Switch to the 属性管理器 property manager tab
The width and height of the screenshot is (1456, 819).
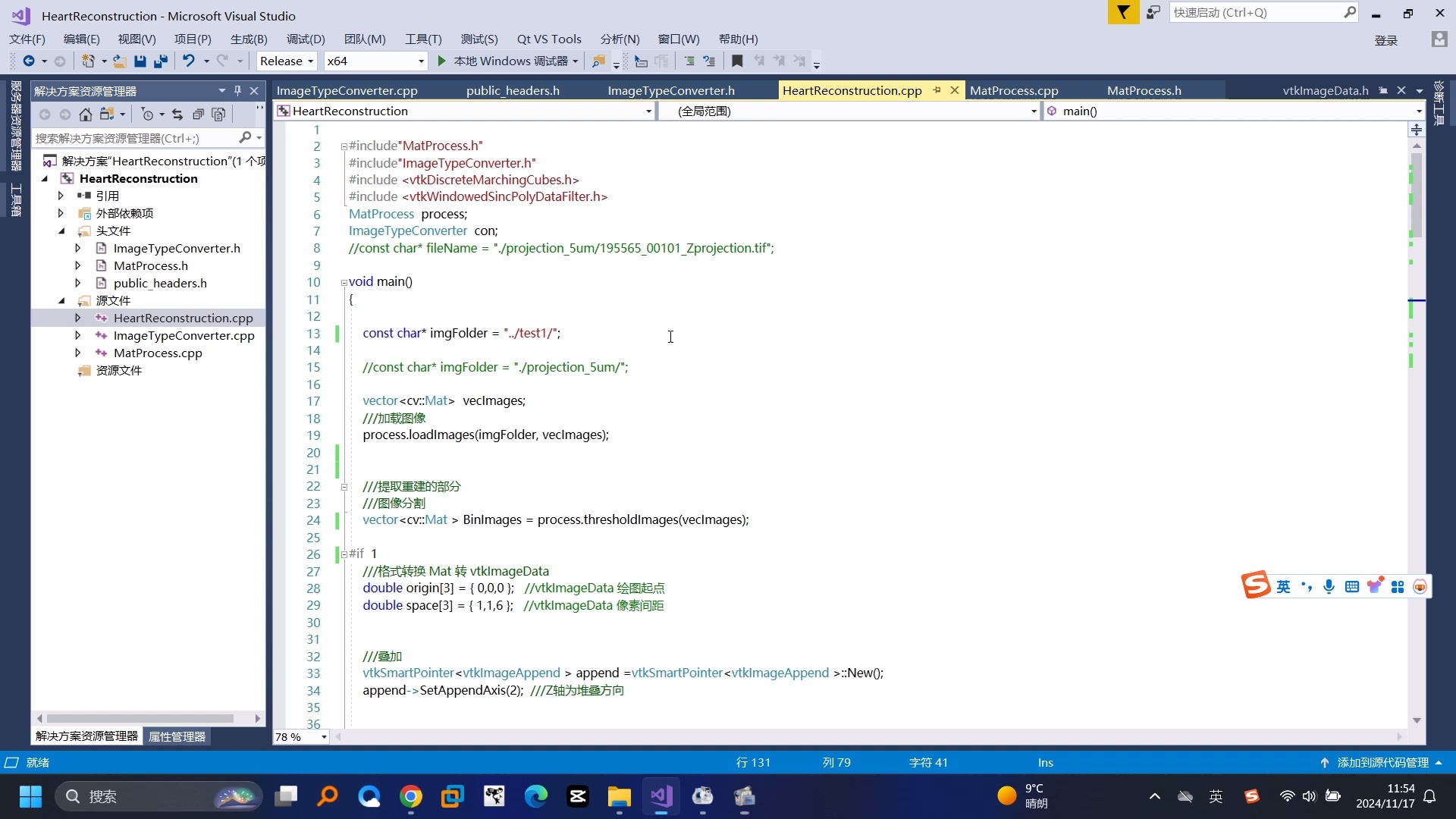[x=177, y=736]
